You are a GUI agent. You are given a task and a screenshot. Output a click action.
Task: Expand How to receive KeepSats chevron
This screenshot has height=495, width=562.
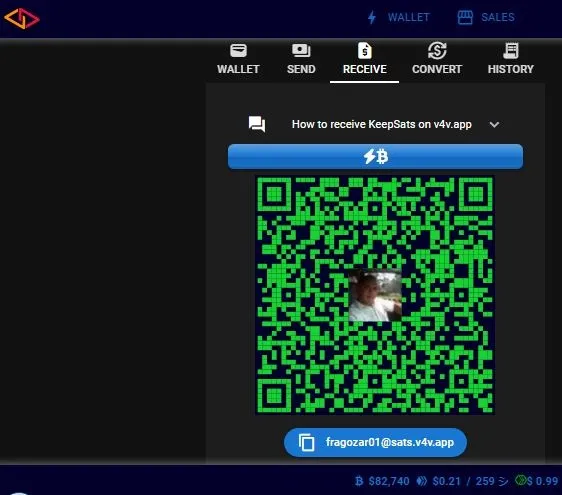point(494,124)
